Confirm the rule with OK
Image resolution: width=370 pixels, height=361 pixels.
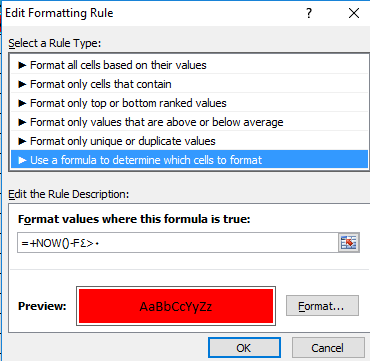[244, 348]
